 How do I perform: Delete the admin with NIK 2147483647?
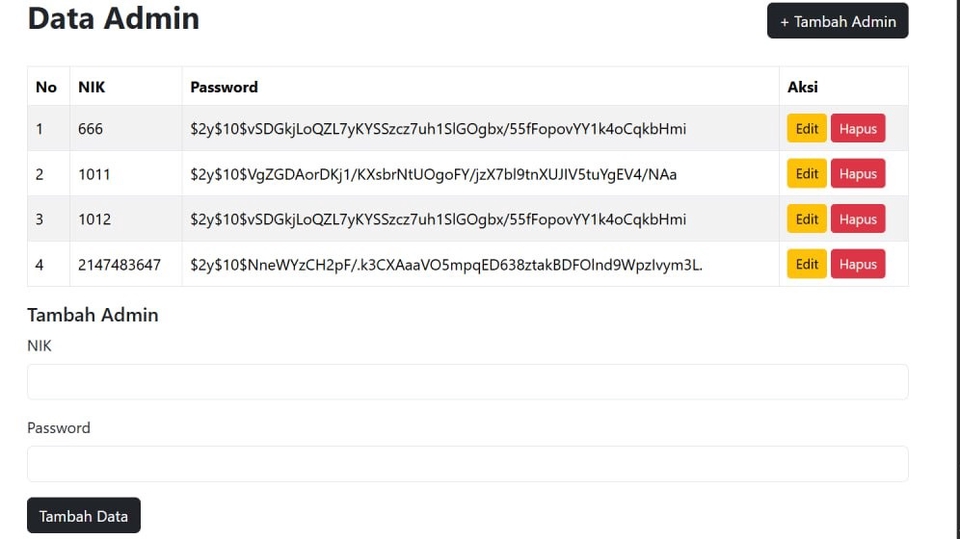[858, 264]
